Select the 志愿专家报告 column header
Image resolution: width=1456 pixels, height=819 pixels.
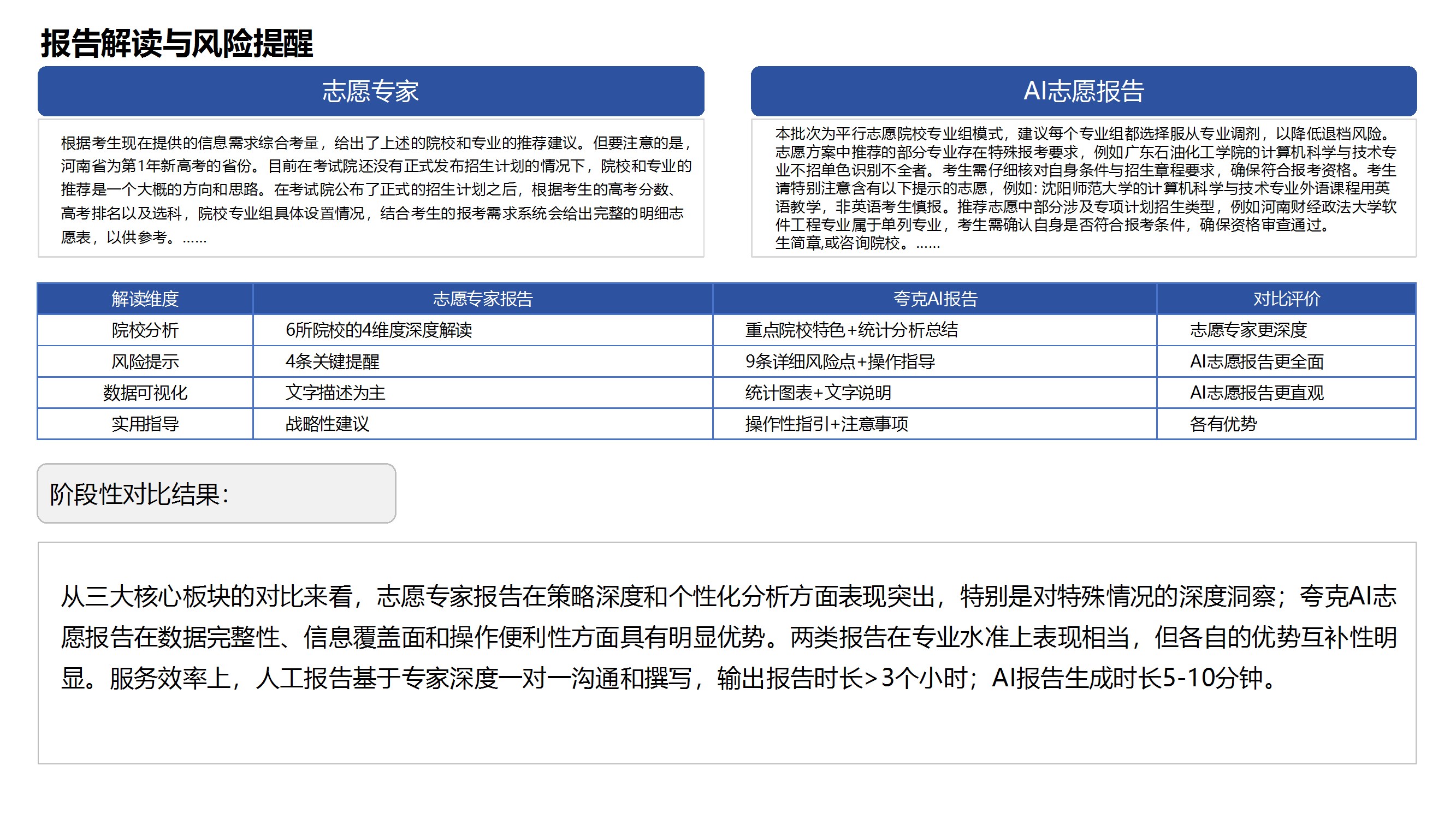[x=482, y=299]
